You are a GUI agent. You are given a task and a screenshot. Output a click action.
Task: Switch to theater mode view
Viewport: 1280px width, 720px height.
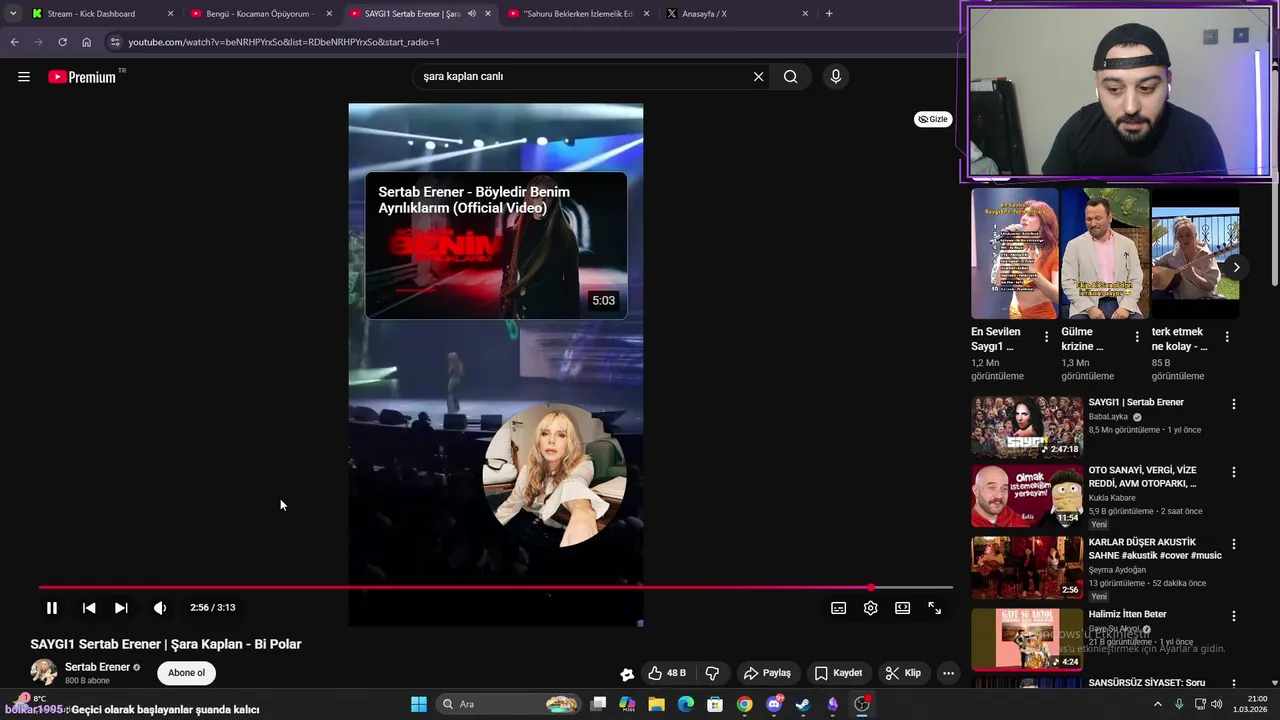point(903,608)
